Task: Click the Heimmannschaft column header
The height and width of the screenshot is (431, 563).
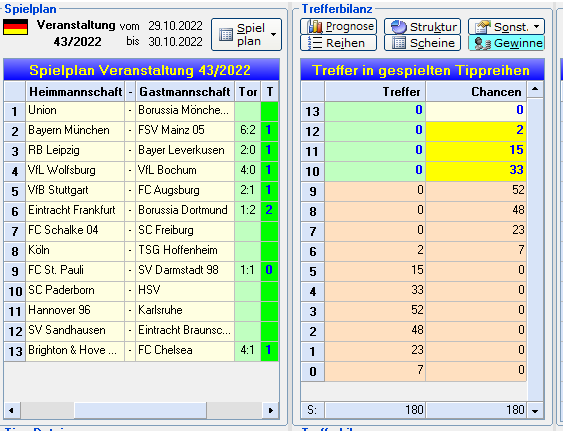Action: [x=75, y=92]
